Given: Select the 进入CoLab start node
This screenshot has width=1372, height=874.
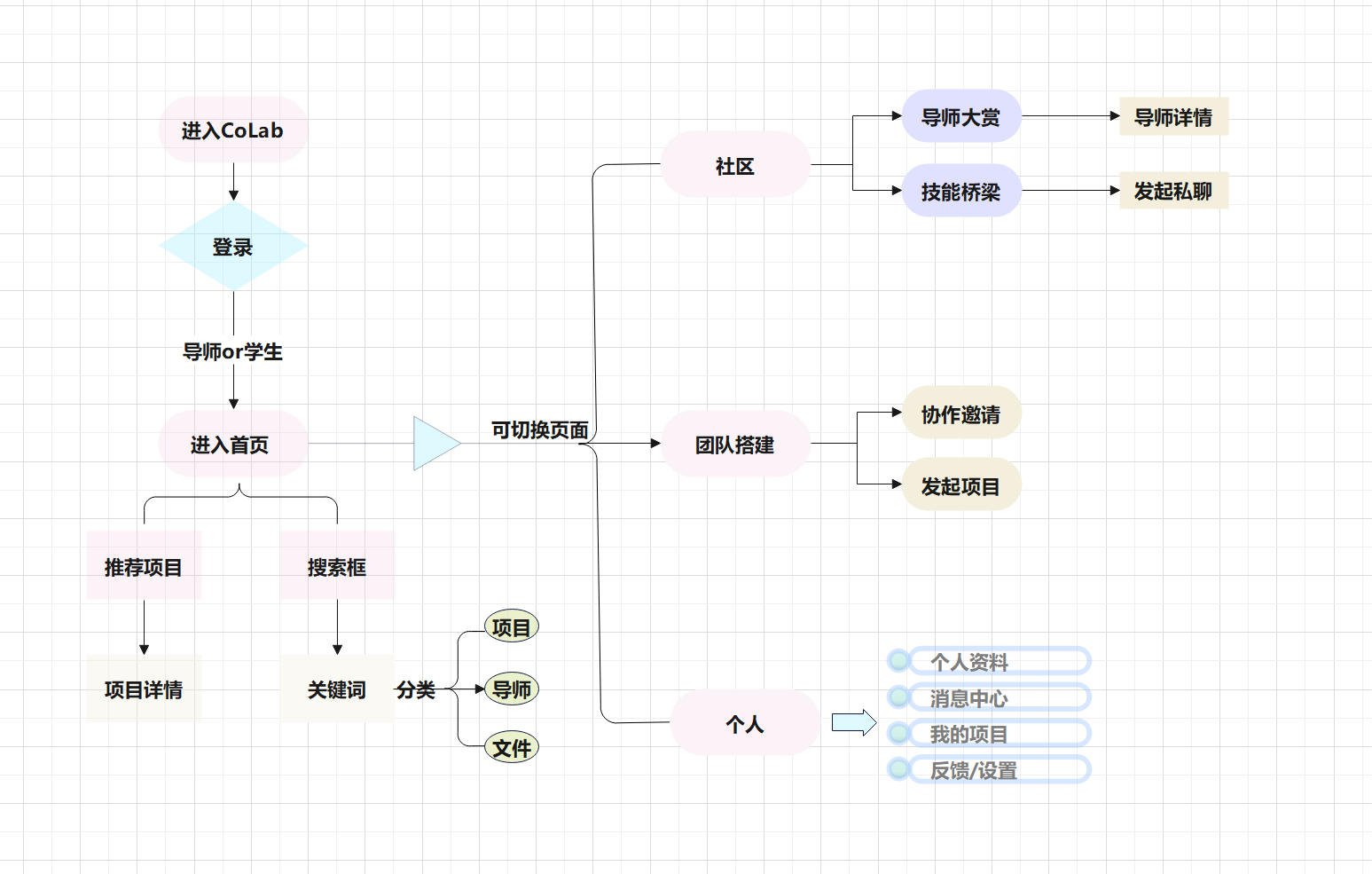Looking at the screenshot, I should (x=233, y=130).
